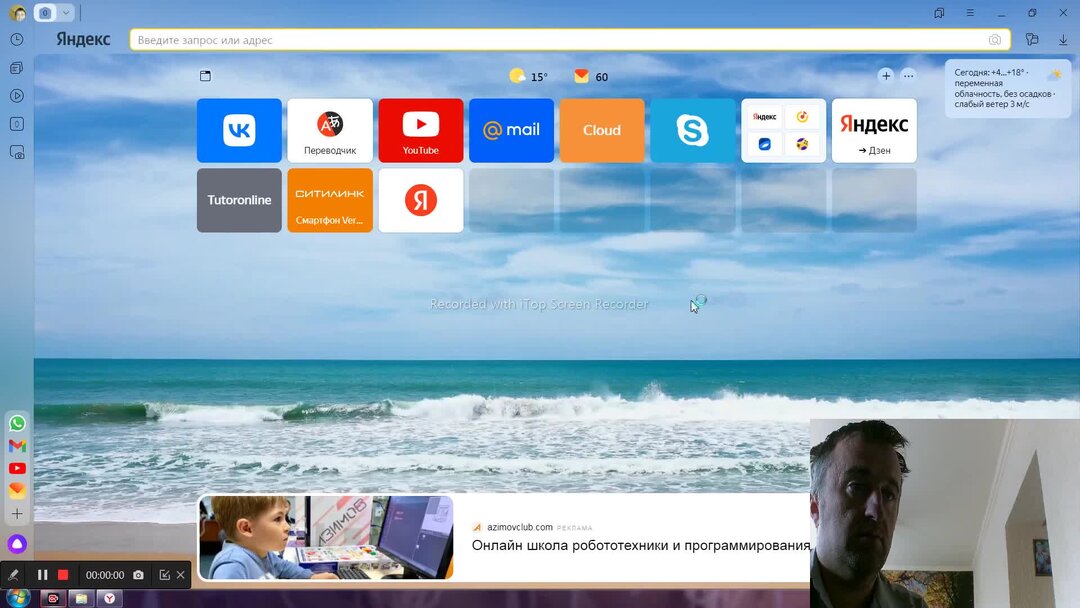Screen dimensions: 1080x608
Task: Open Yandex Mail envelope in sidebar
Action: coord(17,490)
